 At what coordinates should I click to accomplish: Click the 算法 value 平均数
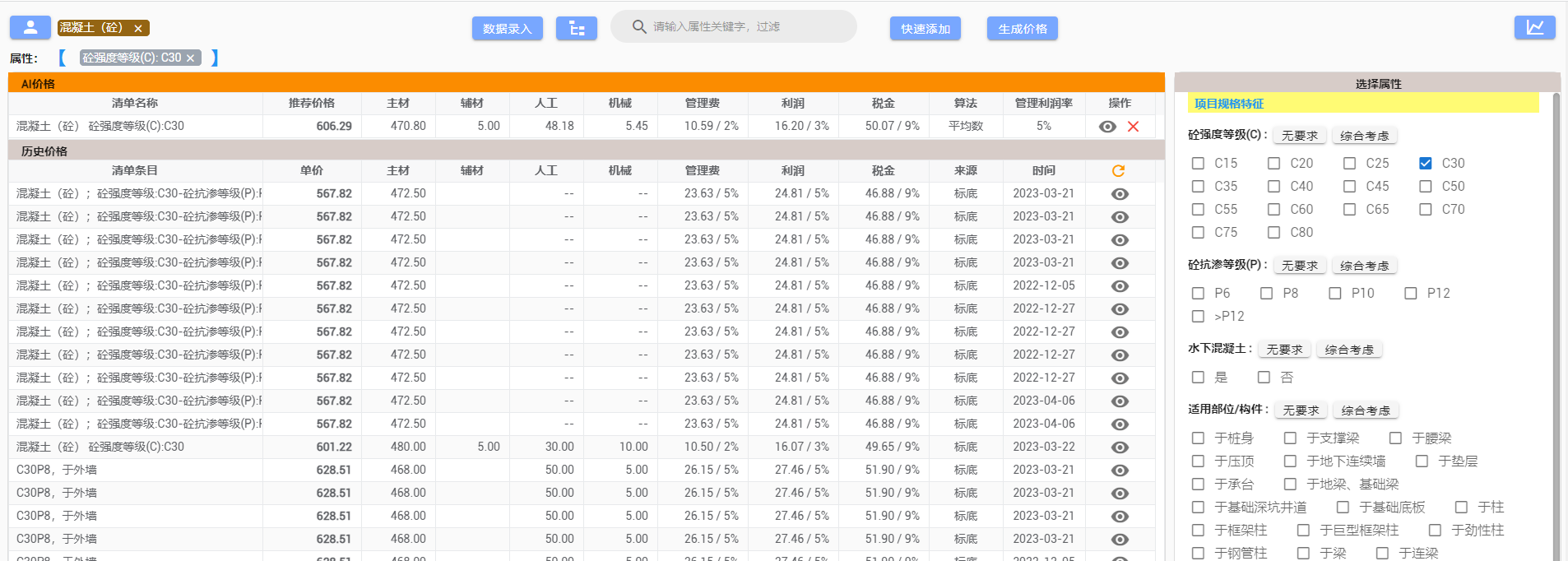966,127
